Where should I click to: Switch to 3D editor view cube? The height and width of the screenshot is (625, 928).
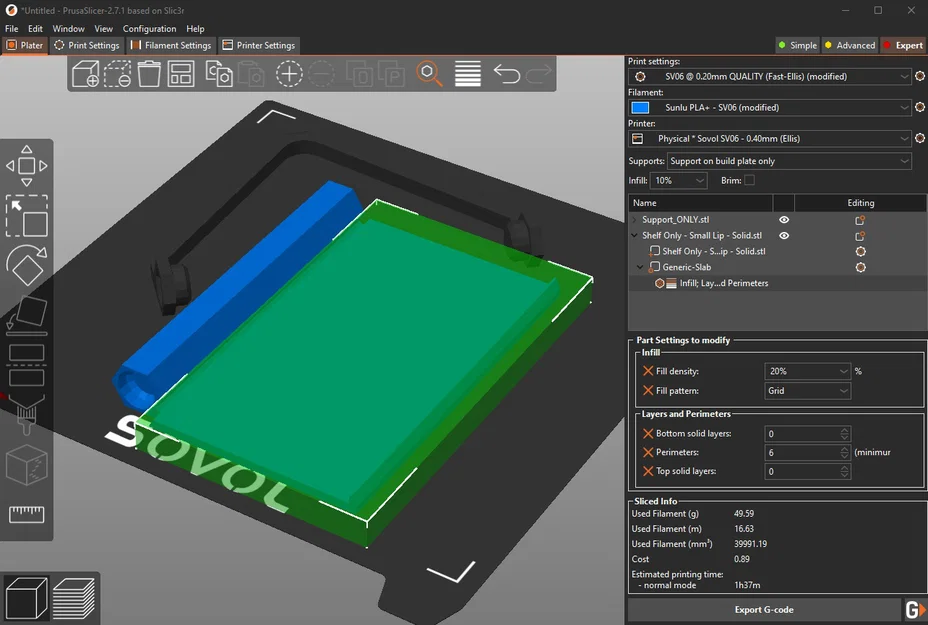[25, 598]
